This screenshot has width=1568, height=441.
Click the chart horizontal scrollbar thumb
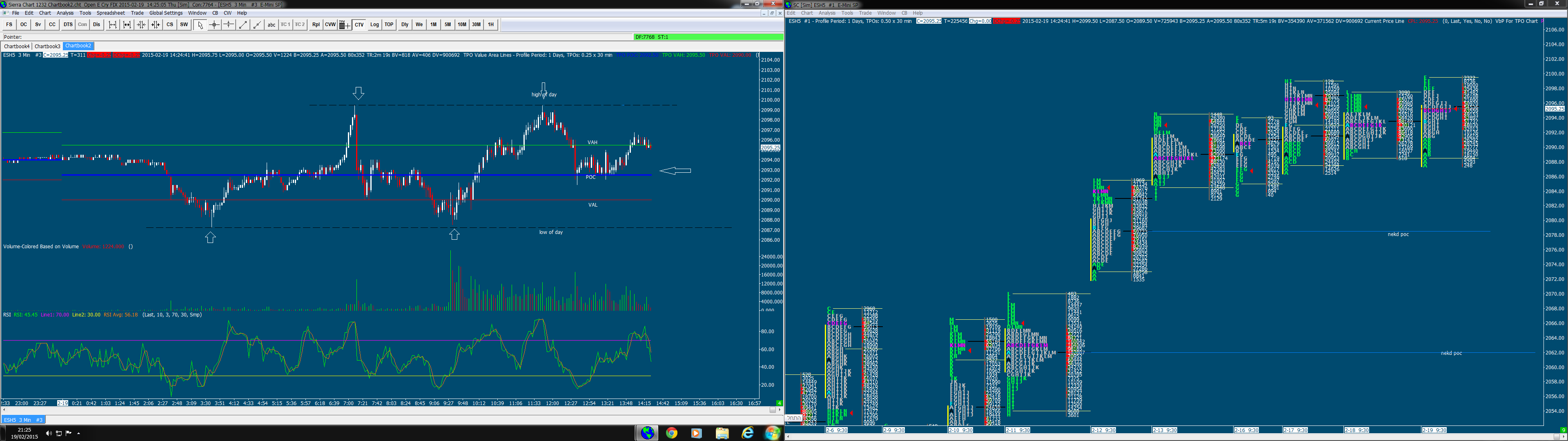point(773,410)
